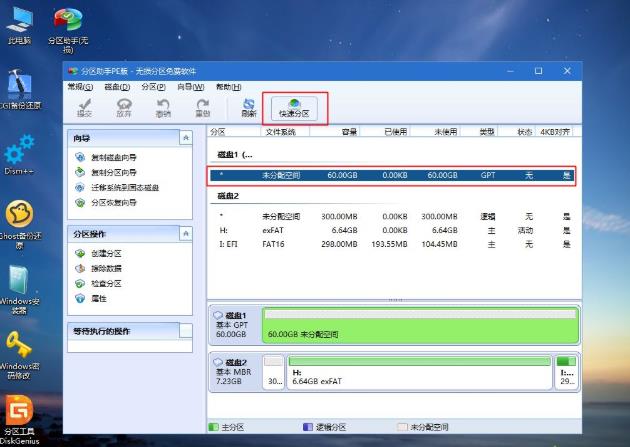
Task: Open the 常规(G) menu
Action: [80, 87]
